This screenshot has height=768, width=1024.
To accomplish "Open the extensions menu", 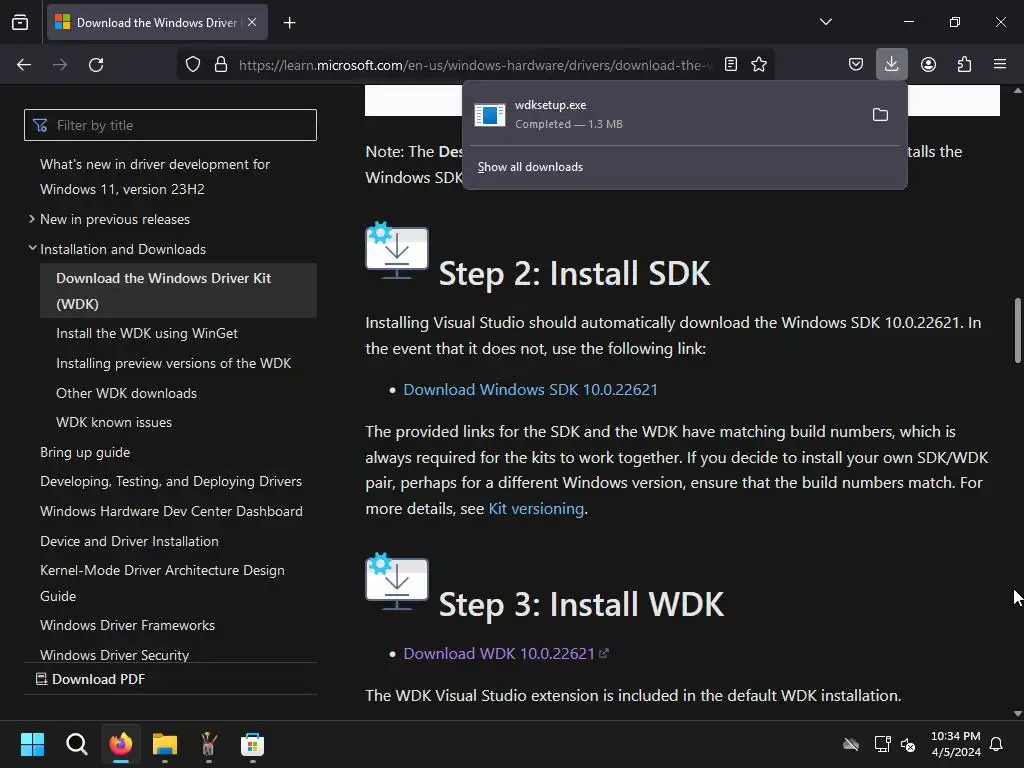I will coord(964,65).
